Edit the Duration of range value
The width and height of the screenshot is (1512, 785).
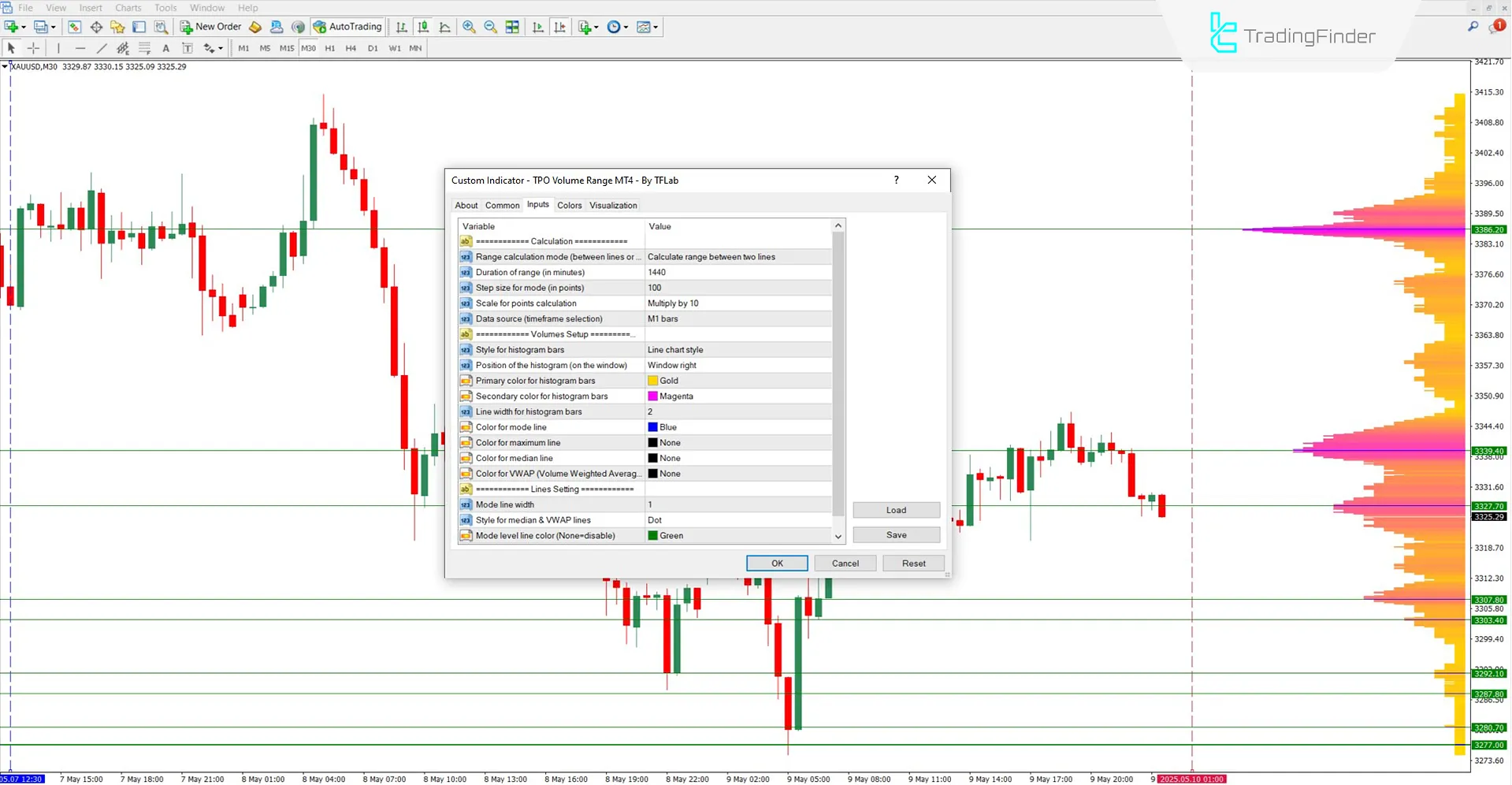737,272
